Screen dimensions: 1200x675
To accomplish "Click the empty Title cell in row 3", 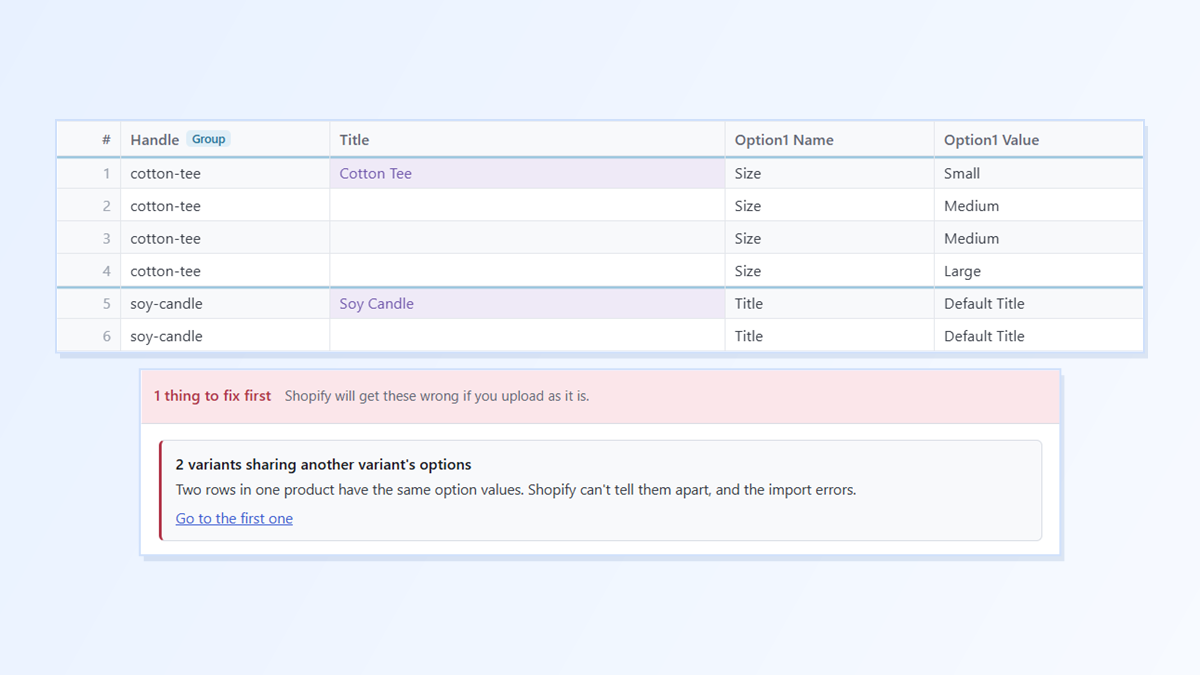I will (x=527, y=238).
